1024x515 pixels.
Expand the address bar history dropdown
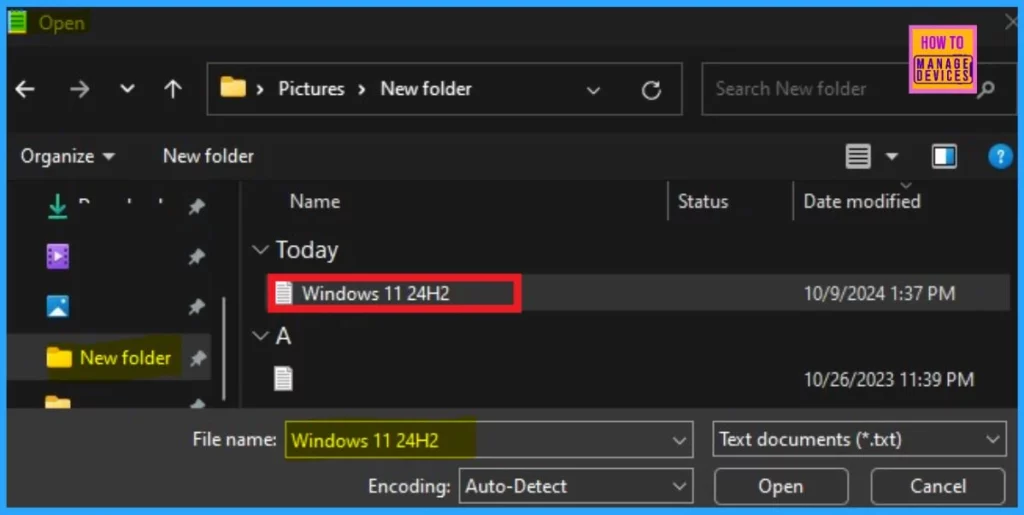593,90
